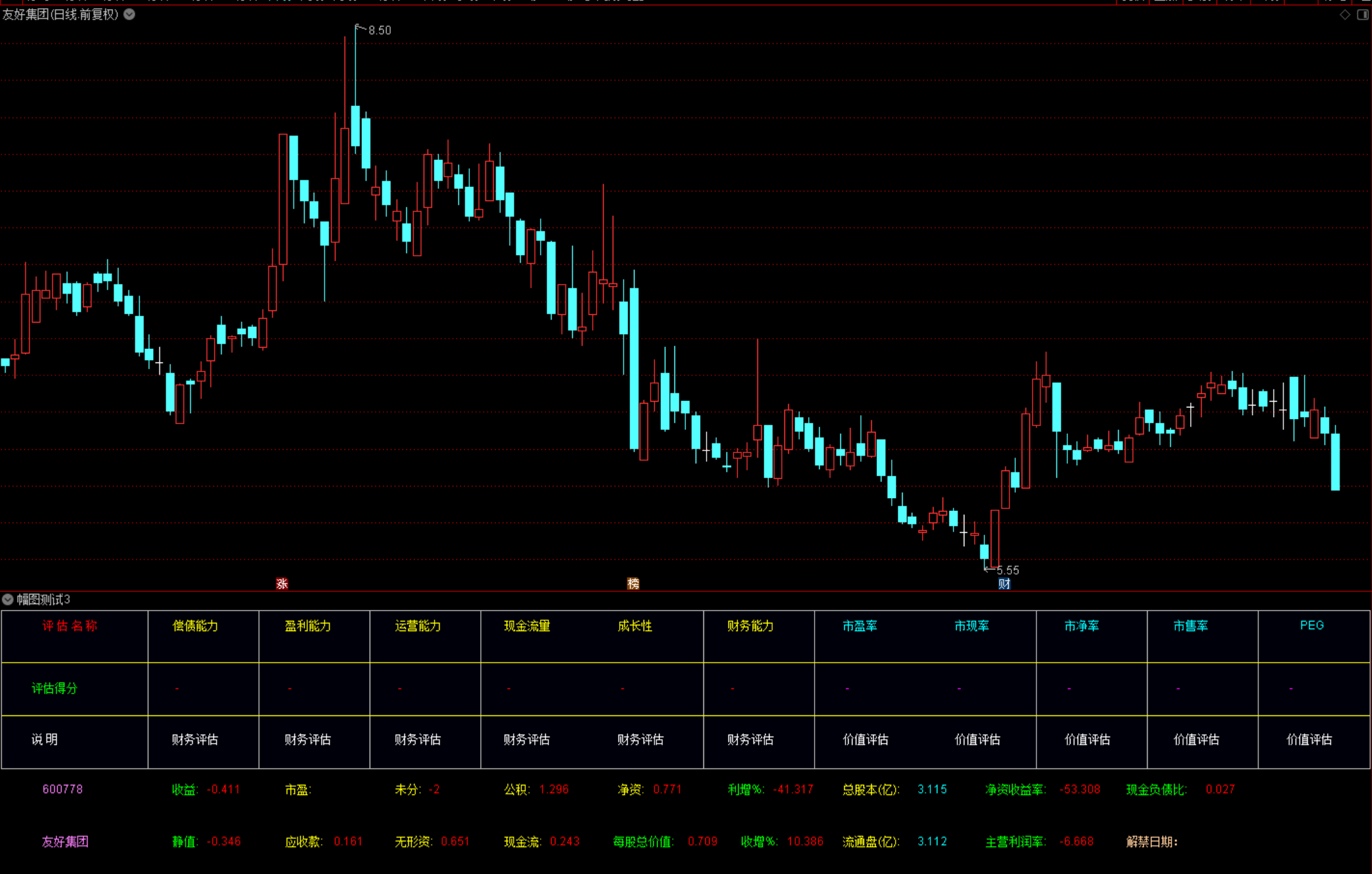
Task: Click the blue 财 event marker
Action: [x=1004, y=584]
